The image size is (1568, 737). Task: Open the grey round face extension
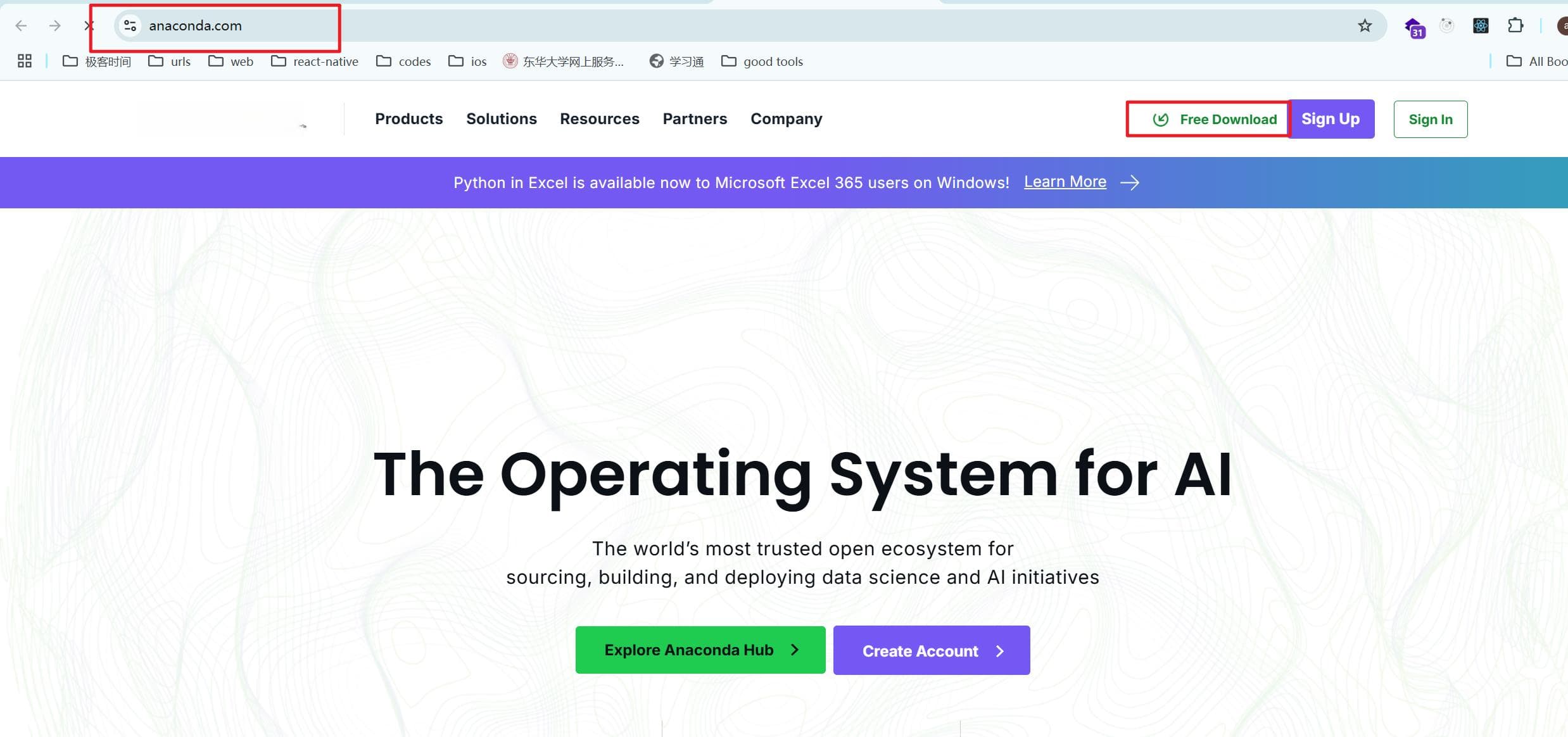pos(1446,25)
